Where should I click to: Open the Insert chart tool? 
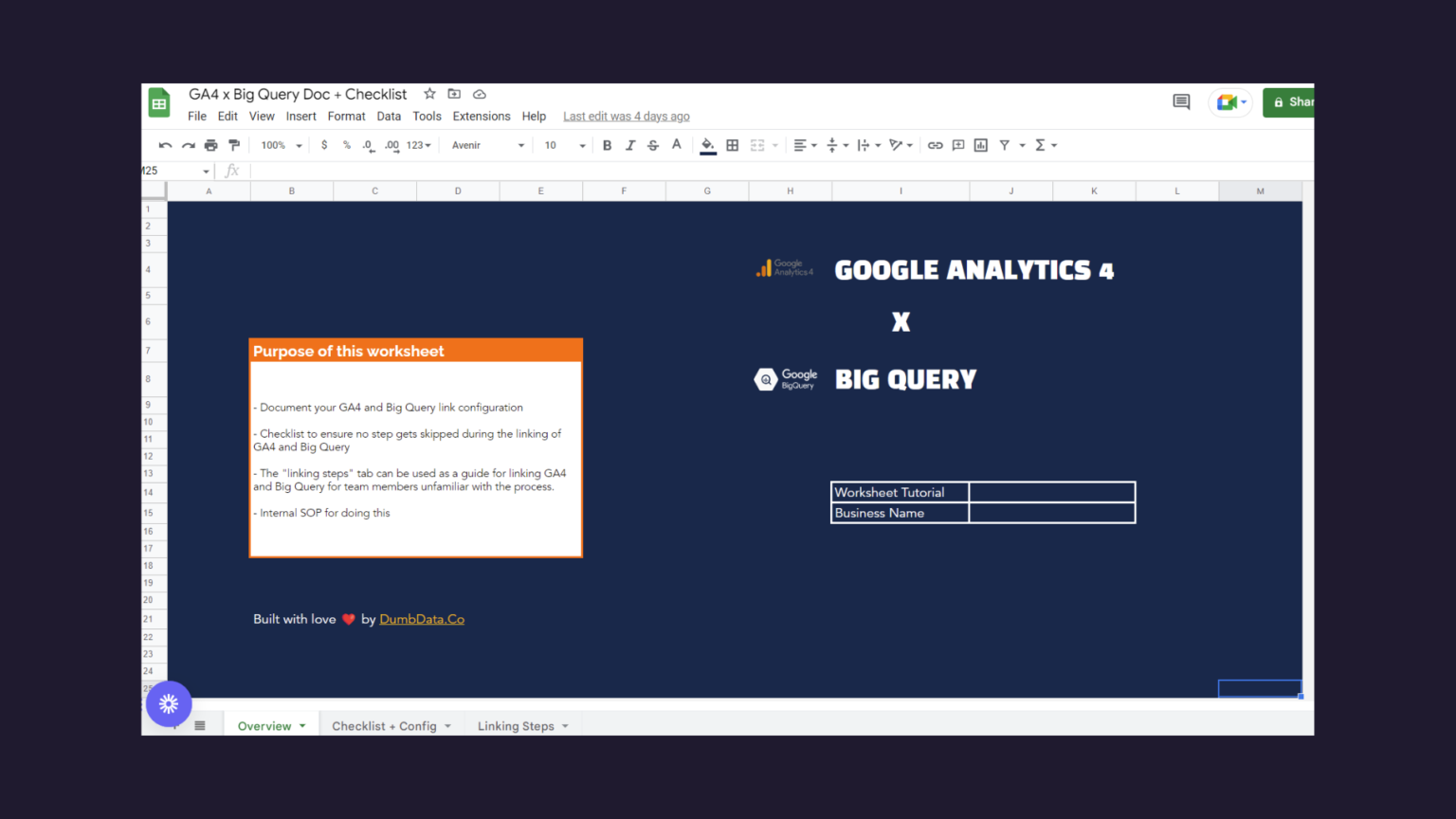point(980,144)
